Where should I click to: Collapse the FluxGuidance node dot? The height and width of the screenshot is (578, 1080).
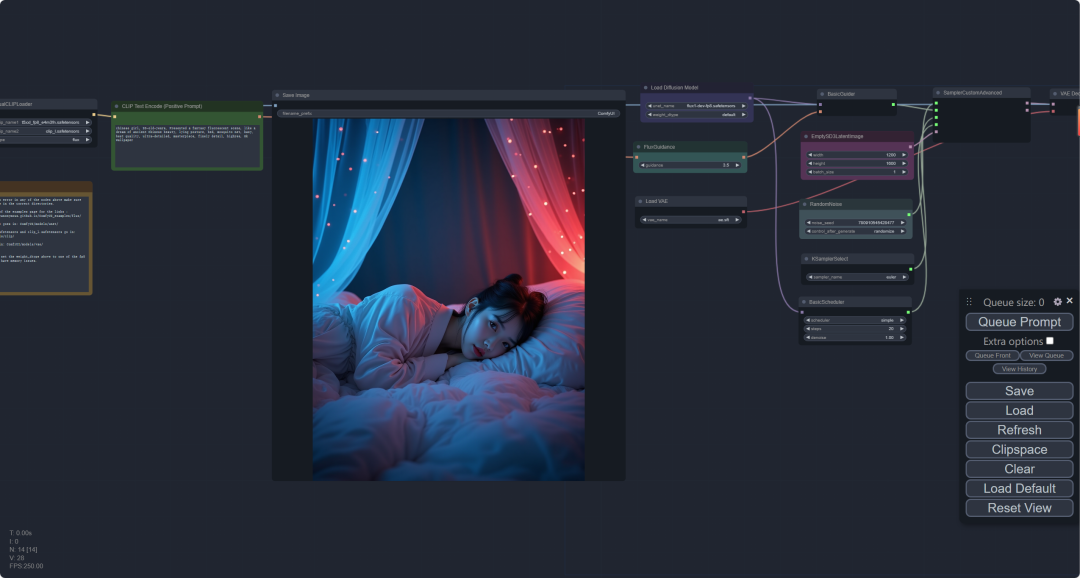pos(638,147)
